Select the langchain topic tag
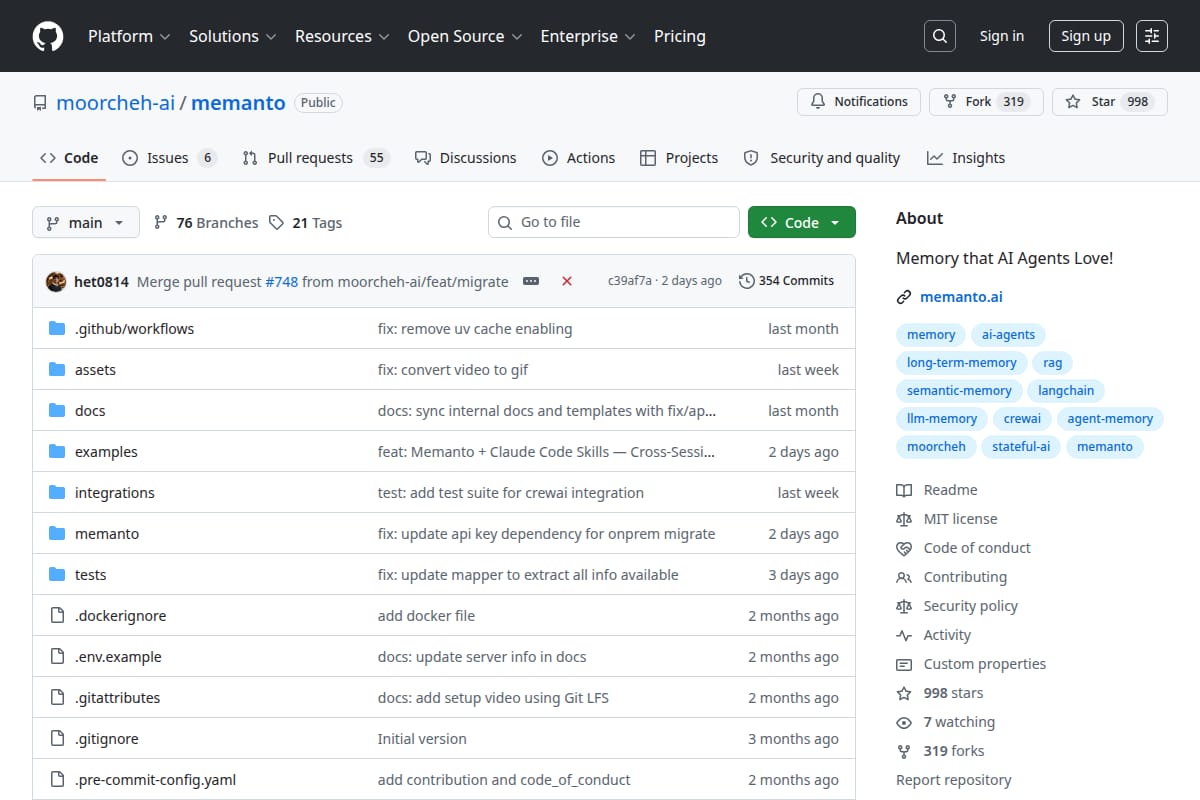 click(1067, 391)
